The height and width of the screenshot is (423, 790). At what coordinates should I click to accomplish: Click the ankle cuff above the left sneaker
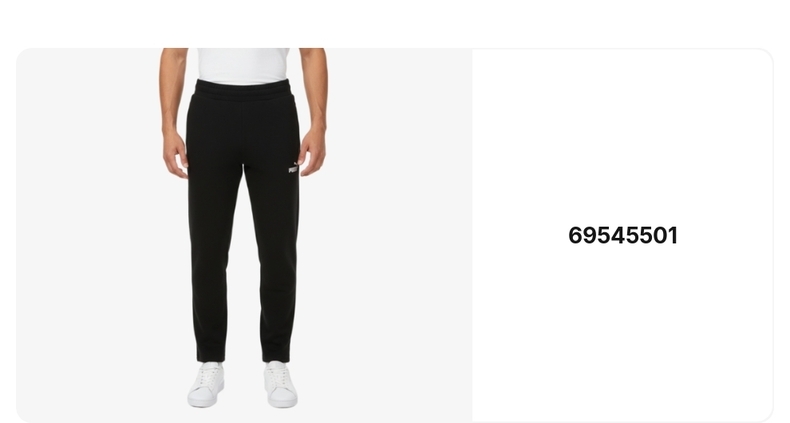click(211, 355)
